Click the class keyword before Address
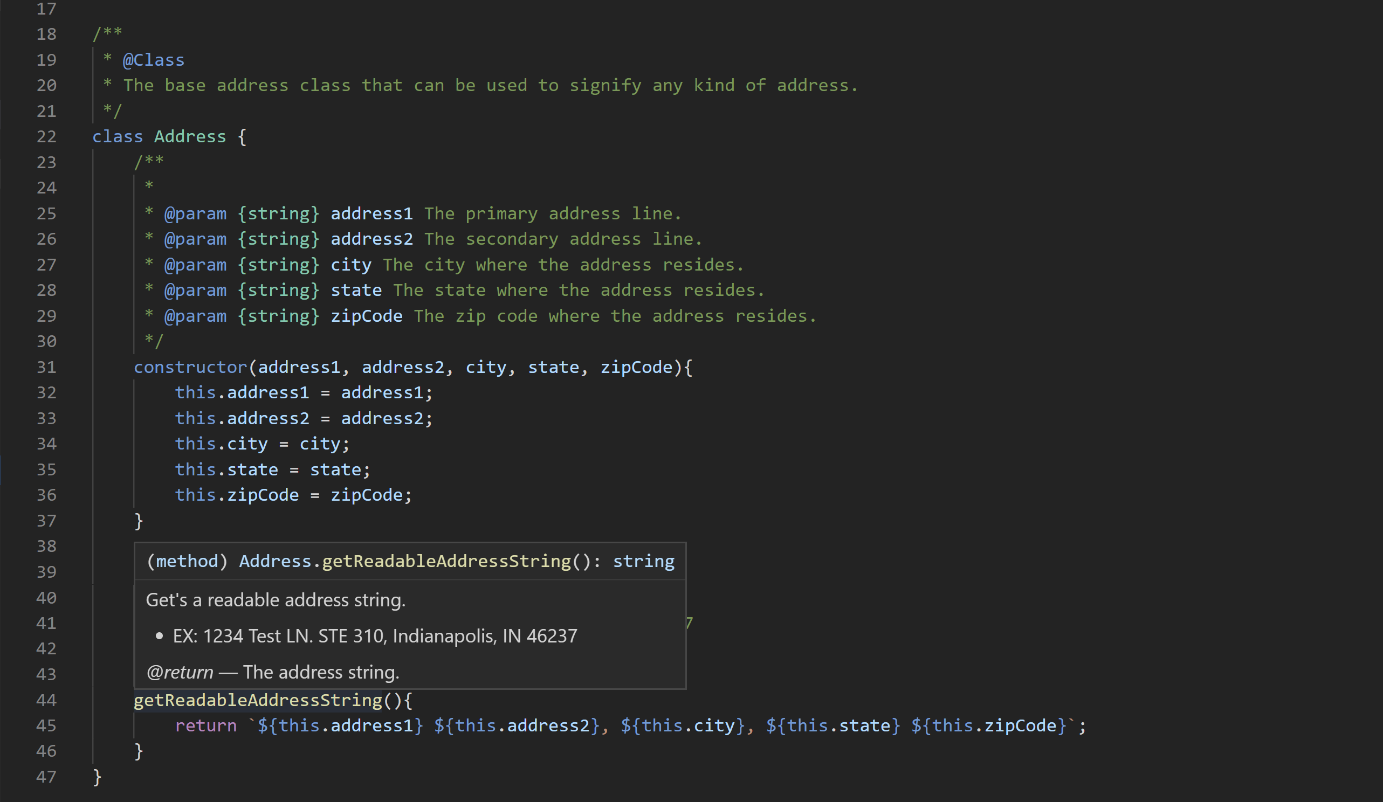1383x802 pixels. [x=117, y=136]
